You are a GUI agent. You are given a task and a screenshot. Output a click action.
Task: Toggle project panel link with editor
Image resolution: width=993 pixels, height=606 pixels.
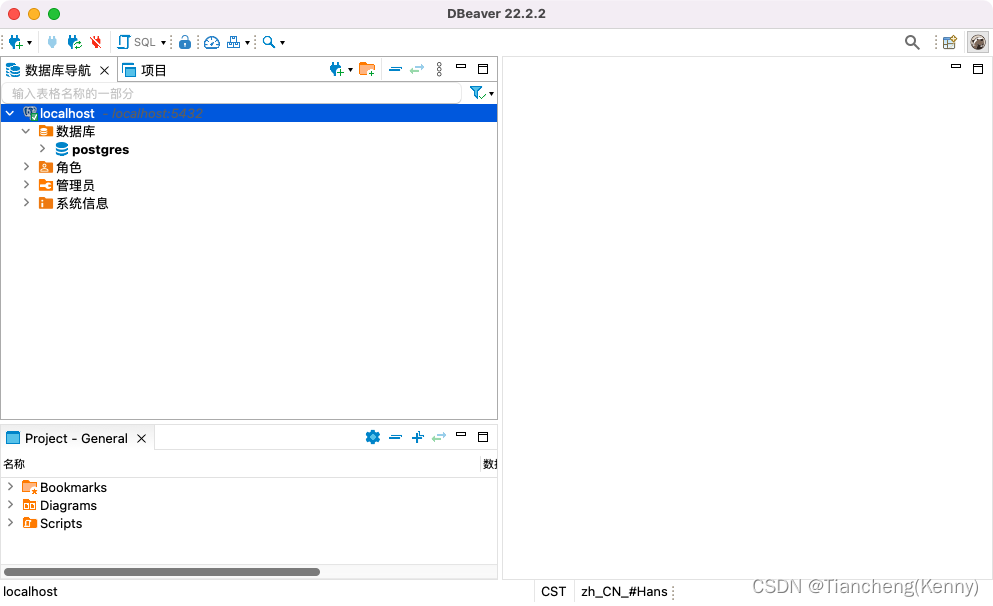[439, 437]
